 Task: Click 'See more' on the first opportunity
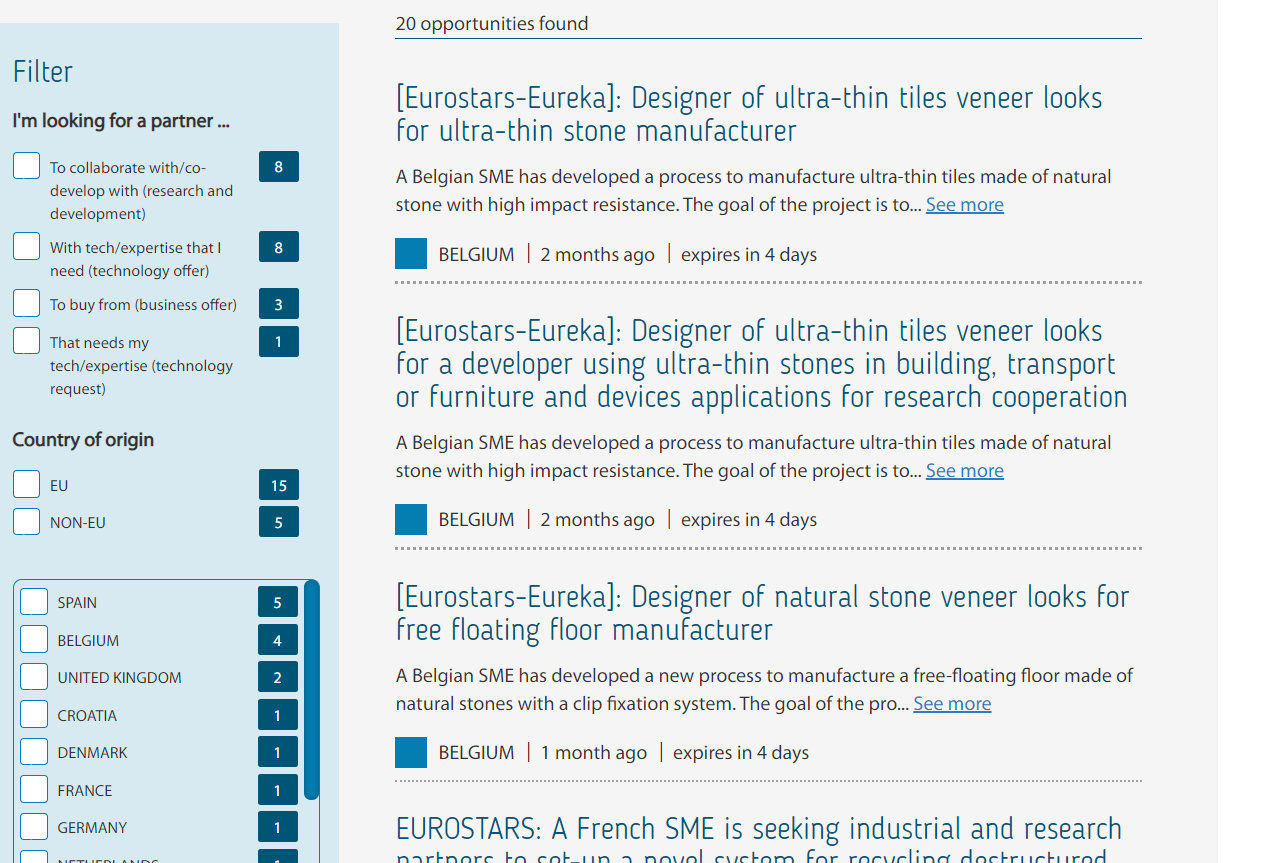964,205
